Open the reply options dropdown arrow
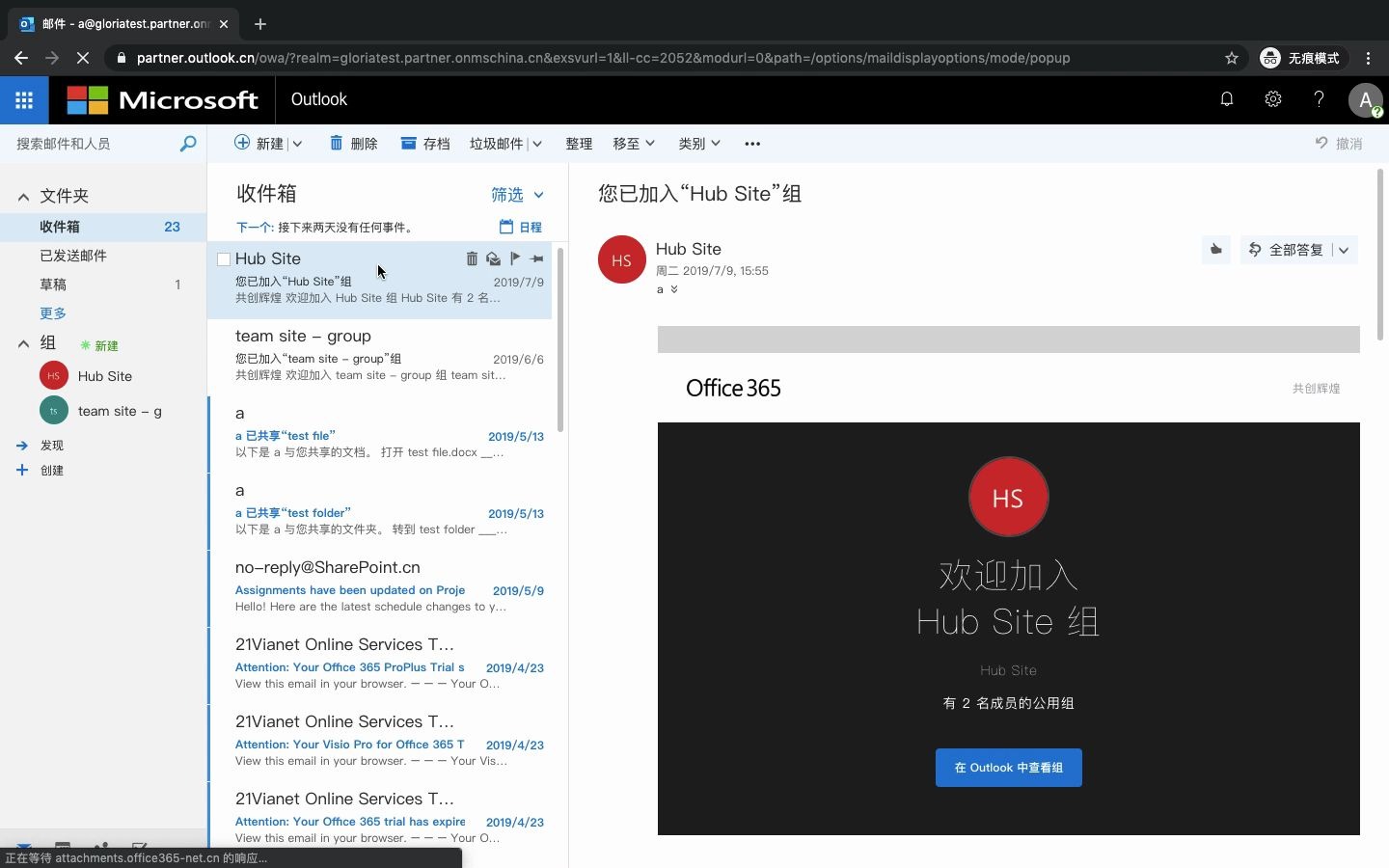 [1344, 250]
